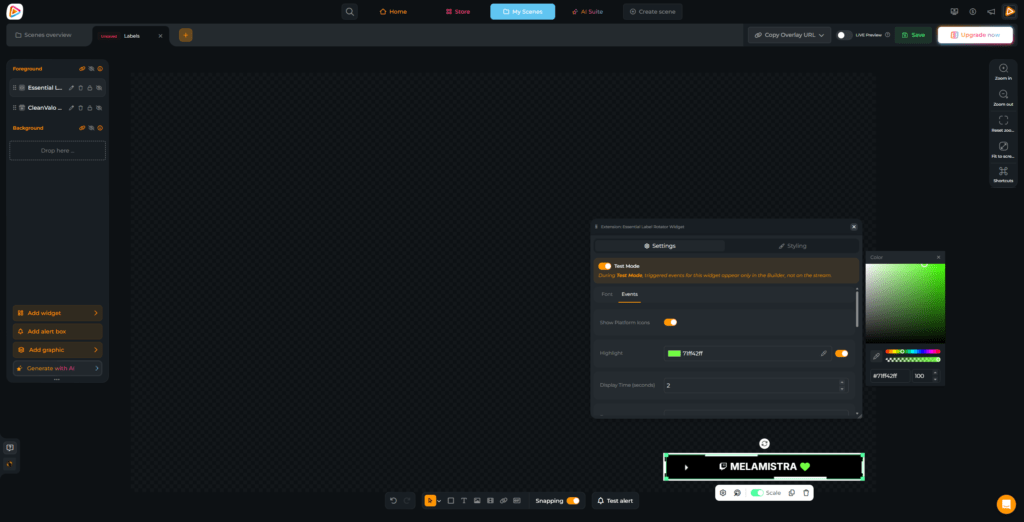Click the Save button
Image resolution: width=1024 pixels, height=522 pixels.
tap(912, 35)
